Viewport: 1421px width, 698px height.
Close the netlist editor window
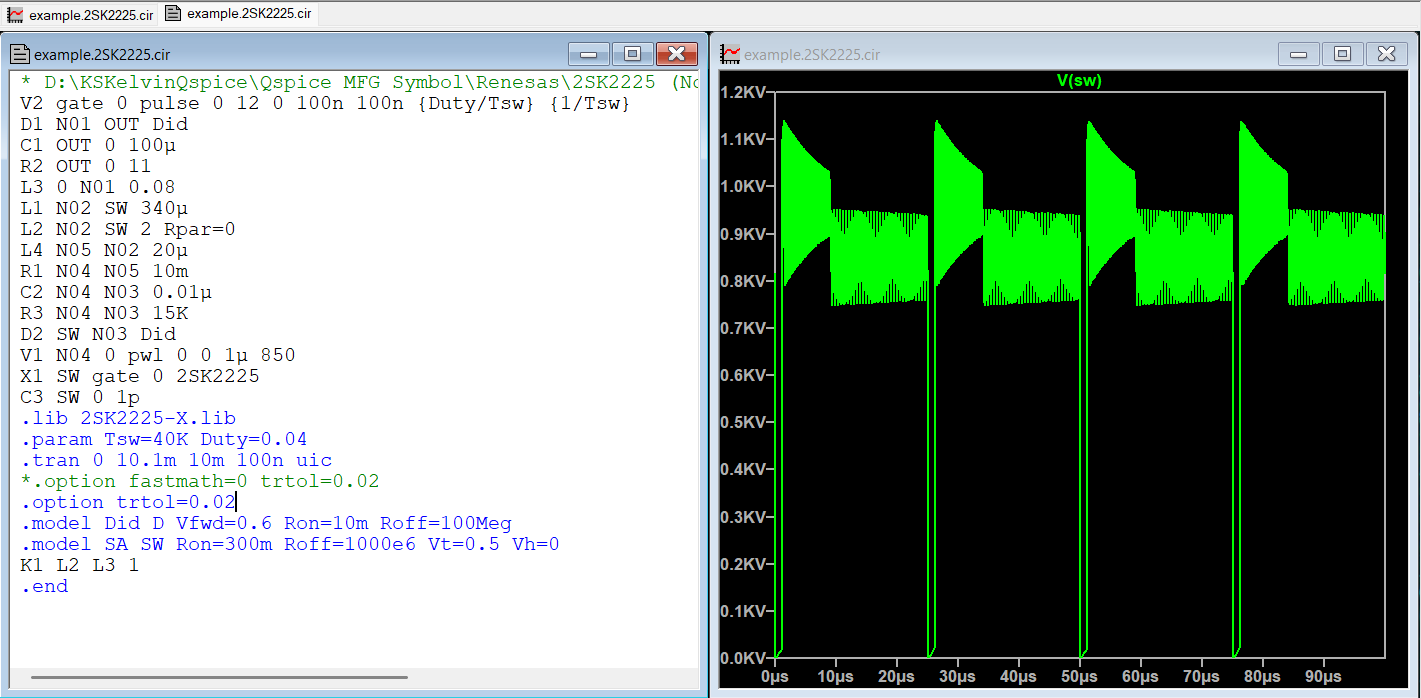click(x=676, y=54)
